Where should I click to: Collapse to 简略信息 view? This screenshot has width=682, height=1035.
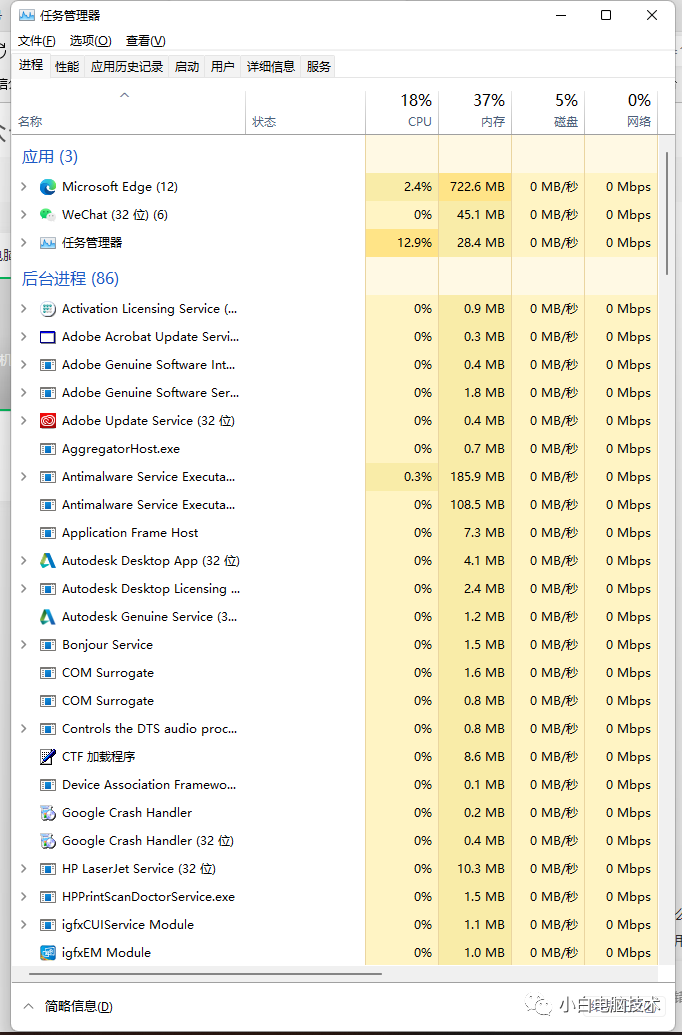pyautogui.click(x=68, y=1007)
